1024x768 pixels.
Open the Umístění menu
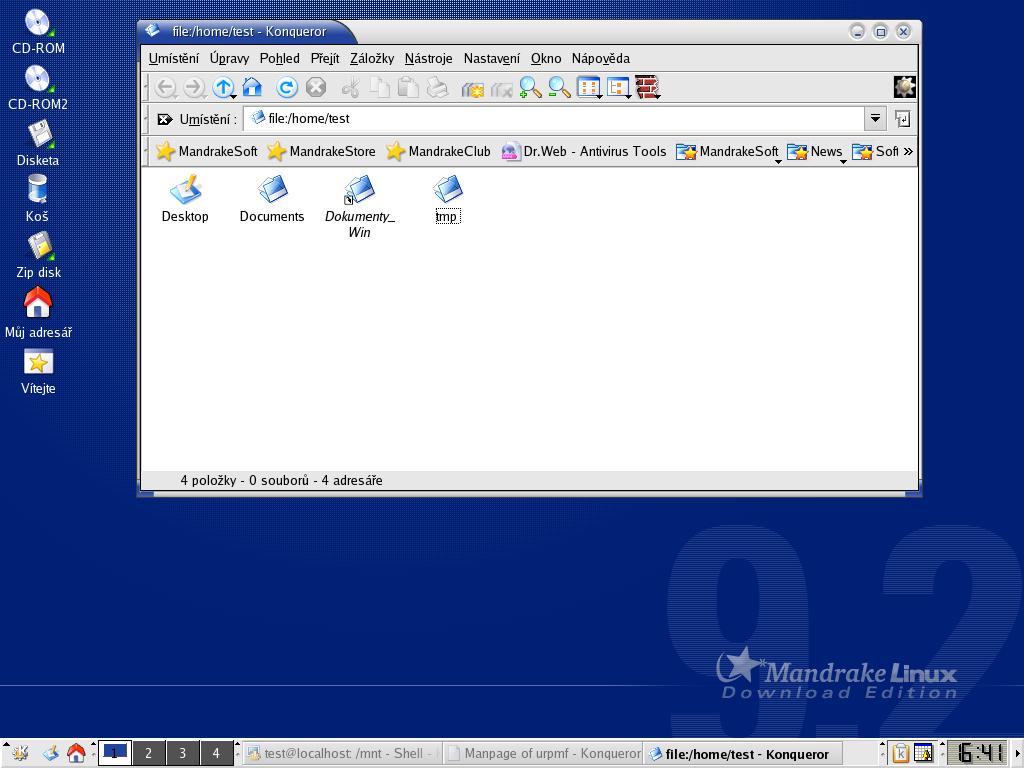coord(174,58)
